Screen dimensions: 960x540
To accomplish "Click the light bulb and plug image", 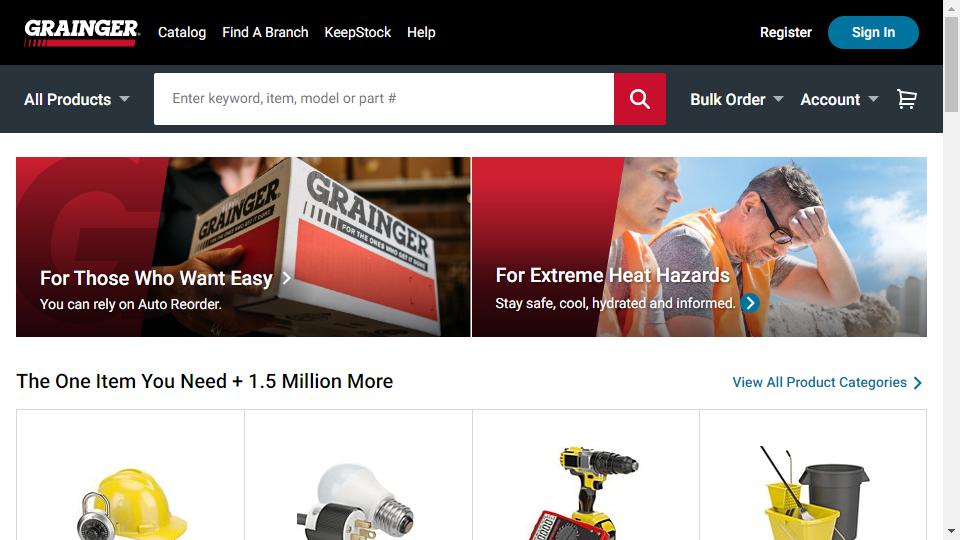I will (x=356, y=503).
